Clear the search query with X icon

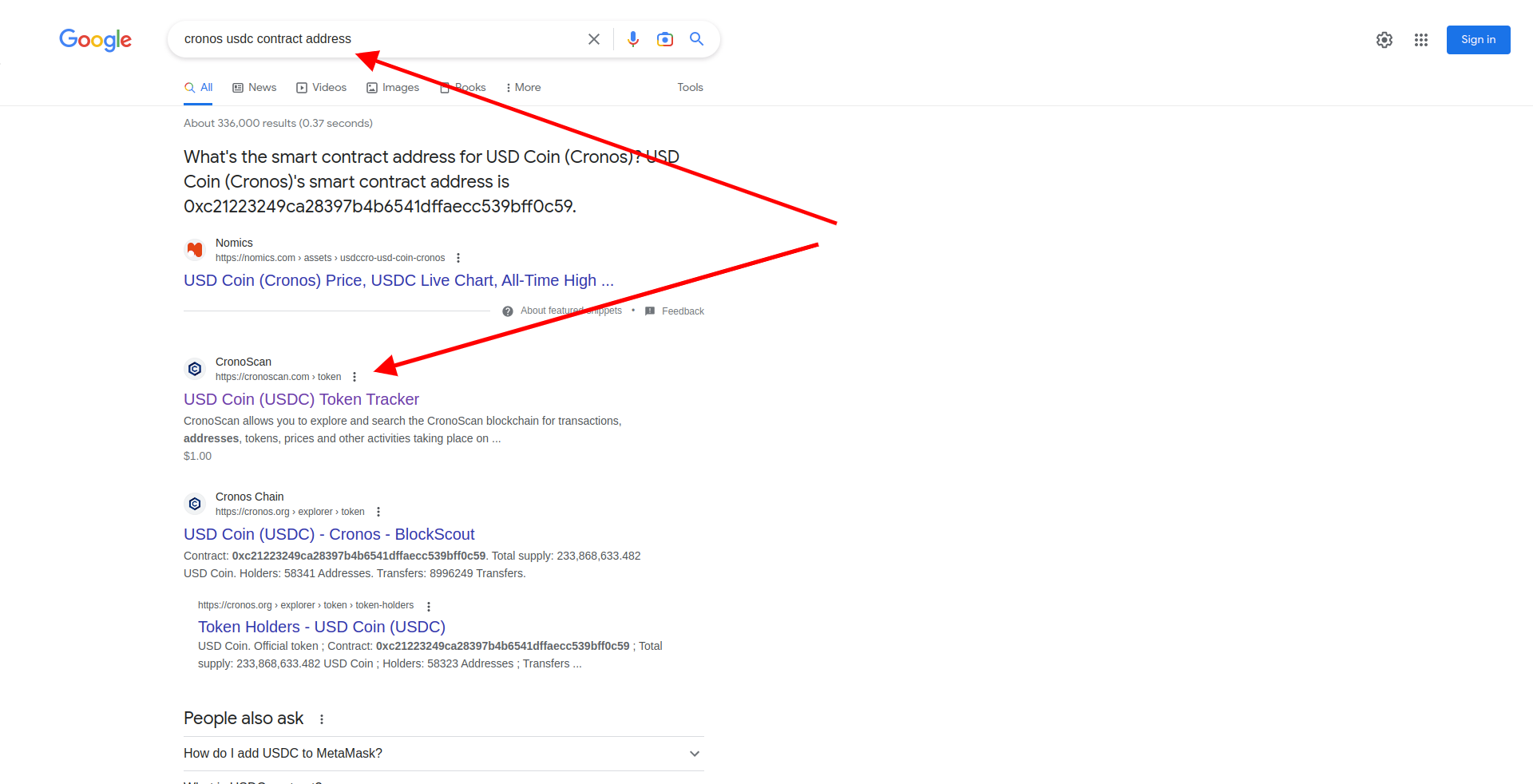tap(594, 39)
